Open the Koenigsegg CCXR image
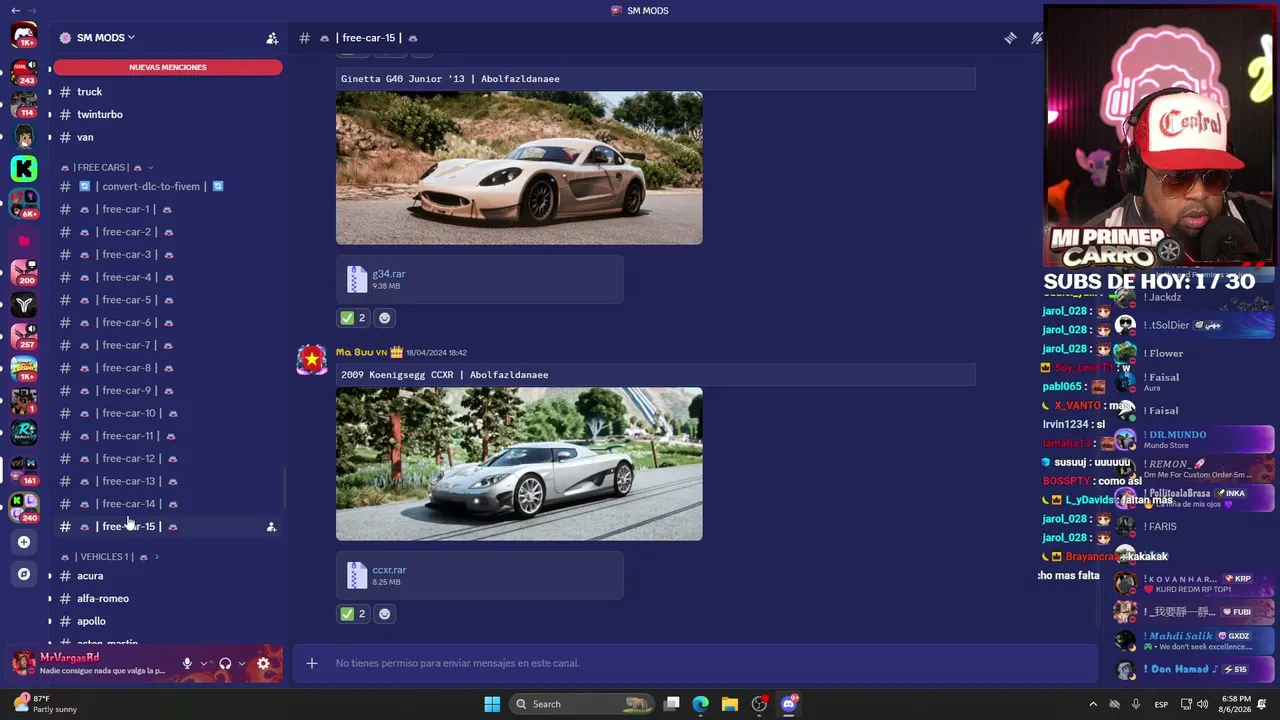Viewport: 1280px width, 720px height. (519, 464)
